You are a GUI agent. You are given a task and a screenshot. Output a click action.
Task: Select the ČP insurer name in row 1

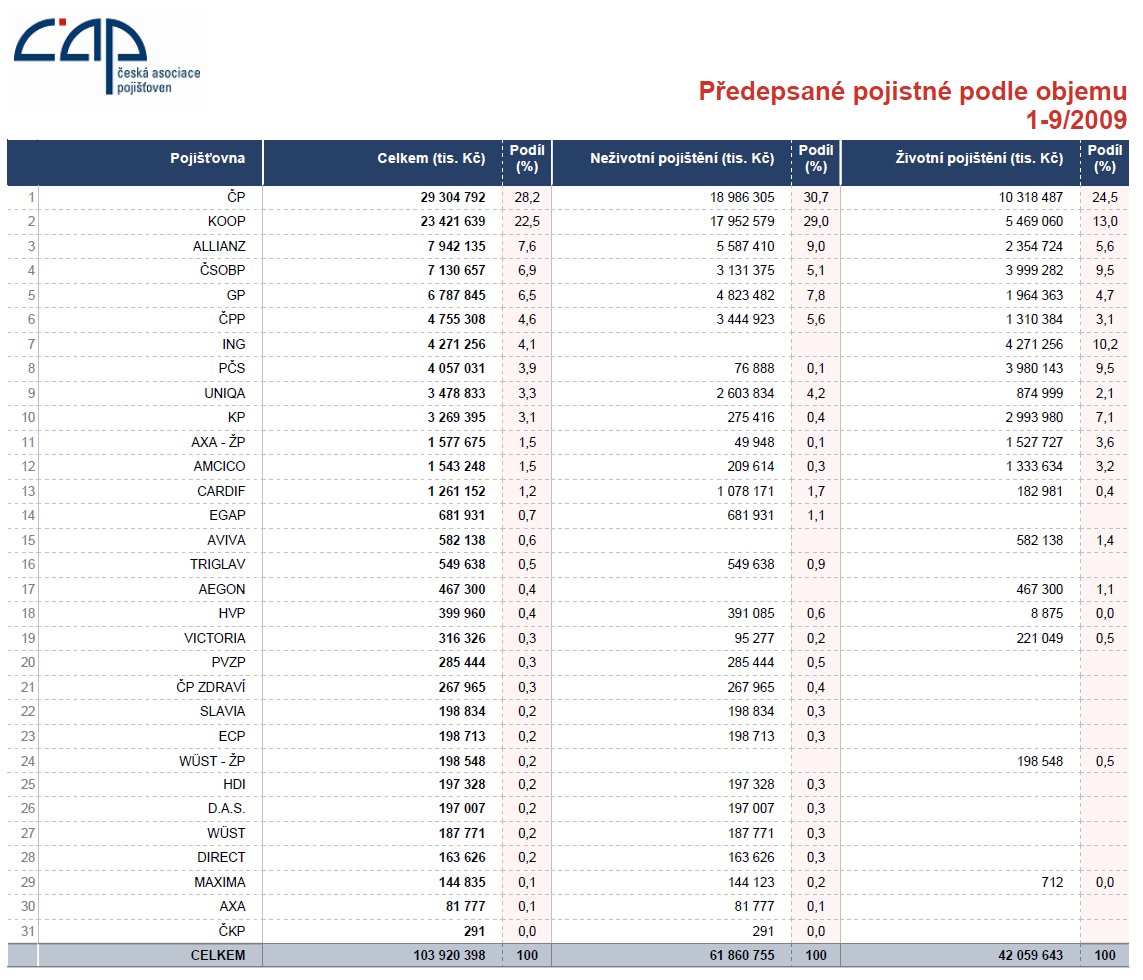click(235, 197)
